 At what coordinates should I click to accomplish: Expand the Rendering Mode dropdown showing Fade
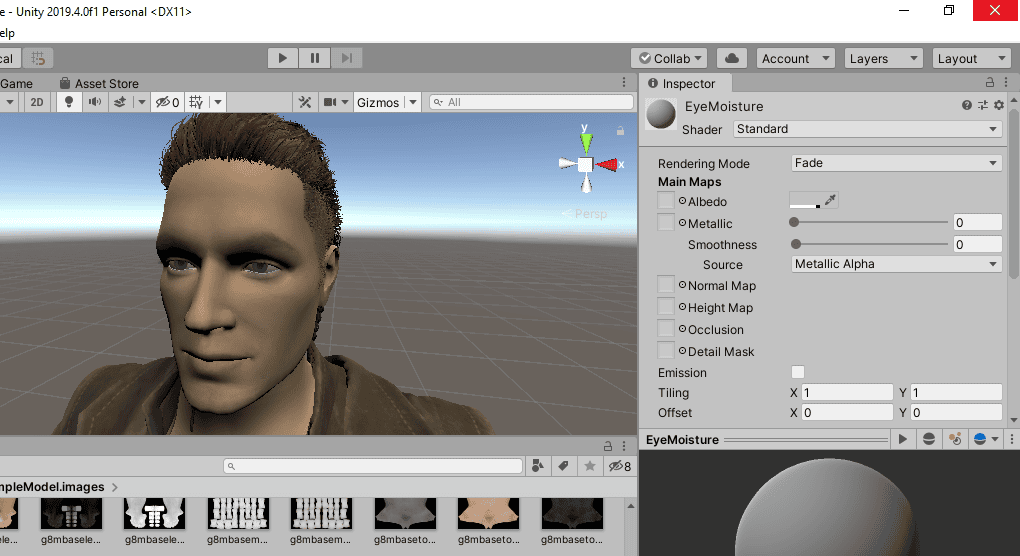click(x=896, y=163)
